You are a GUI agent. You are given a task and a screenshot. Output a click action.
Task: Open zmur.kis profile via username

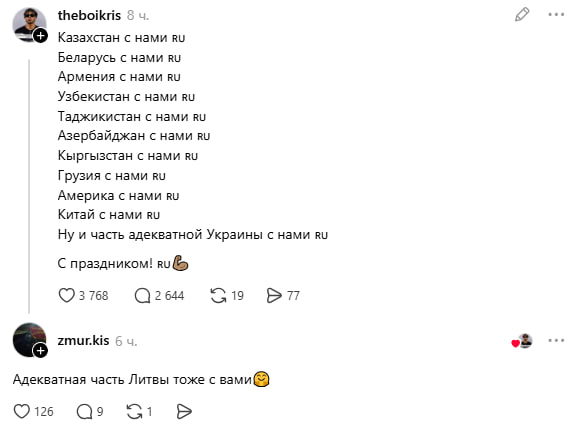tap(84, 340)
